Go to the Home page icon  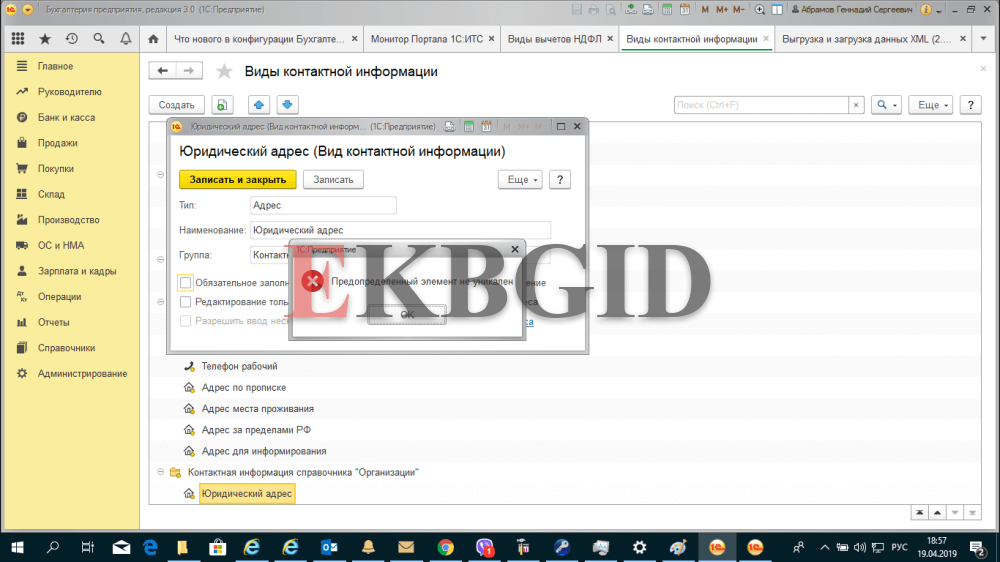point(153,39)
